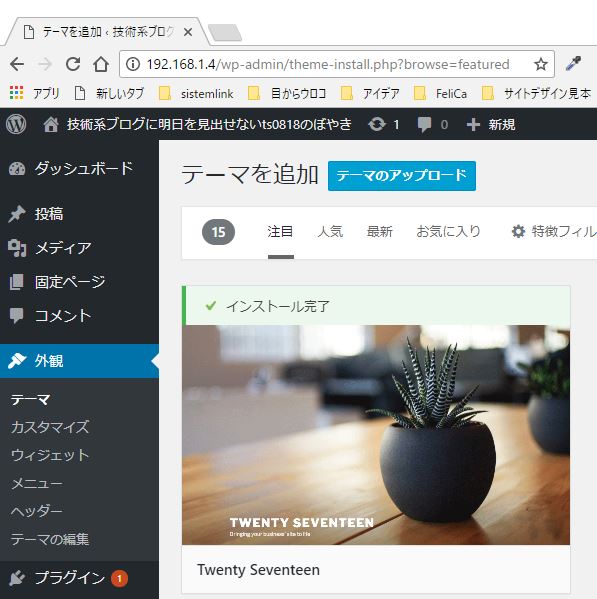Viewport: 597px width, 599px height.
Task: Click the テーマのアップロード button
Action: pyautogui.click(x=402, y=176)
